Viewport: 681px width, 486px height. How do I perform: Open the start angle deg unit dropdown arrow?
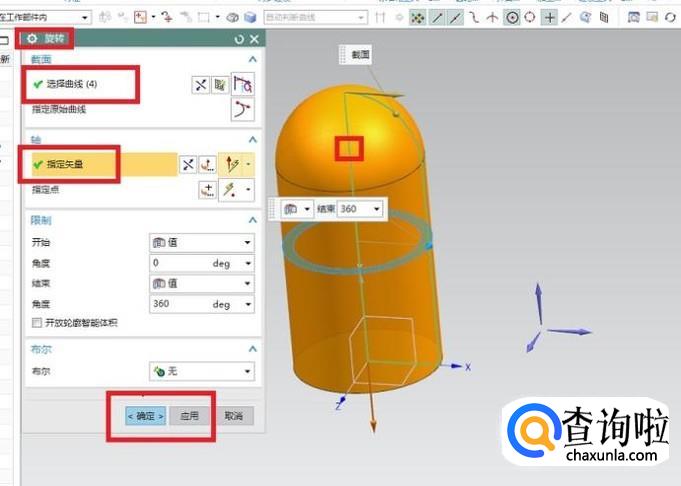[x=248, y=263]
